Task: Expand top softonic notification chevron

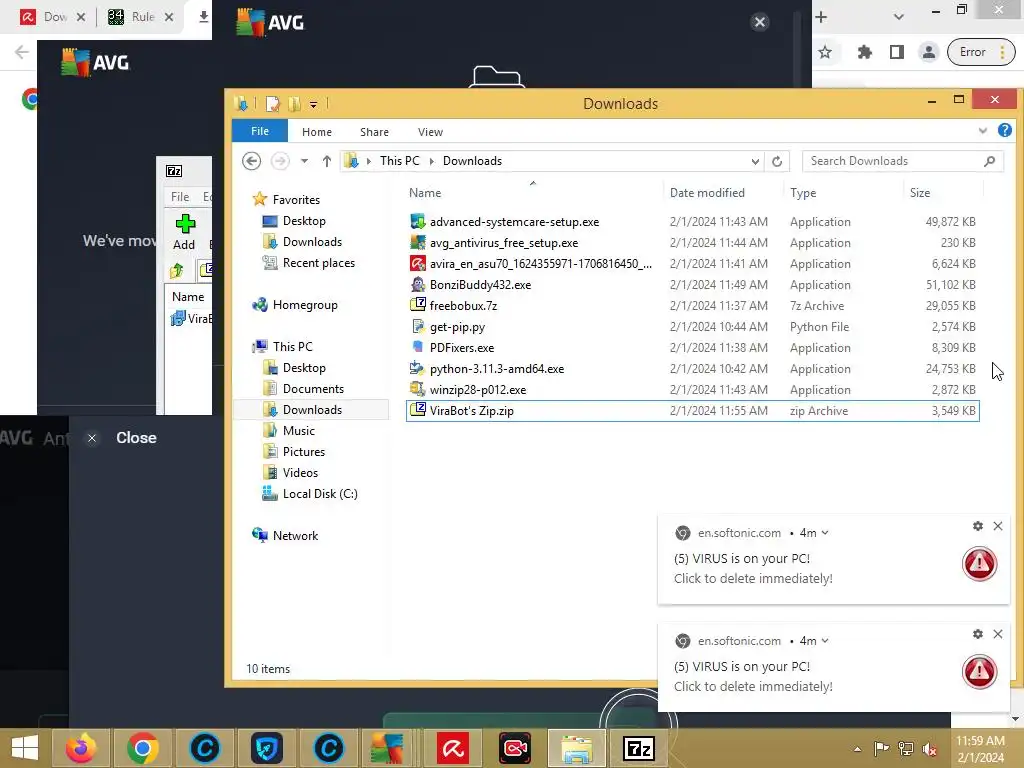Action: tap(825, 533)
